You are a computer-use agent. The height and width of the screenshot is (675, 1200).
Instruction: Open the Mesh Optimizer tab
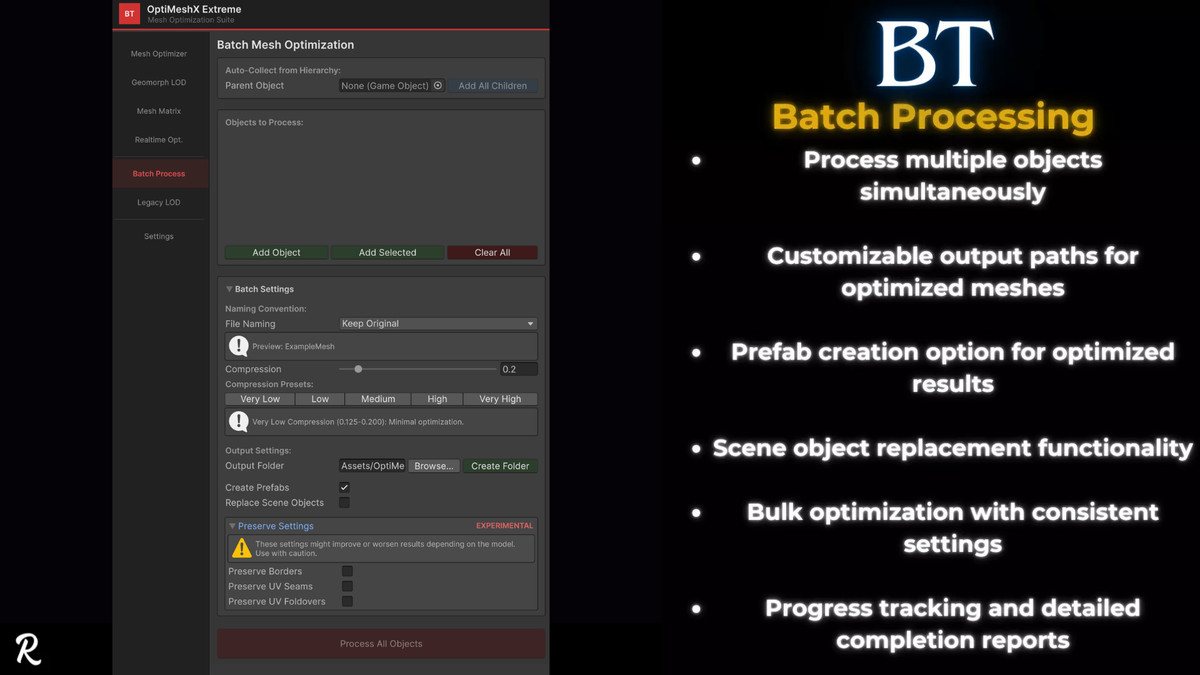(159, 54)
